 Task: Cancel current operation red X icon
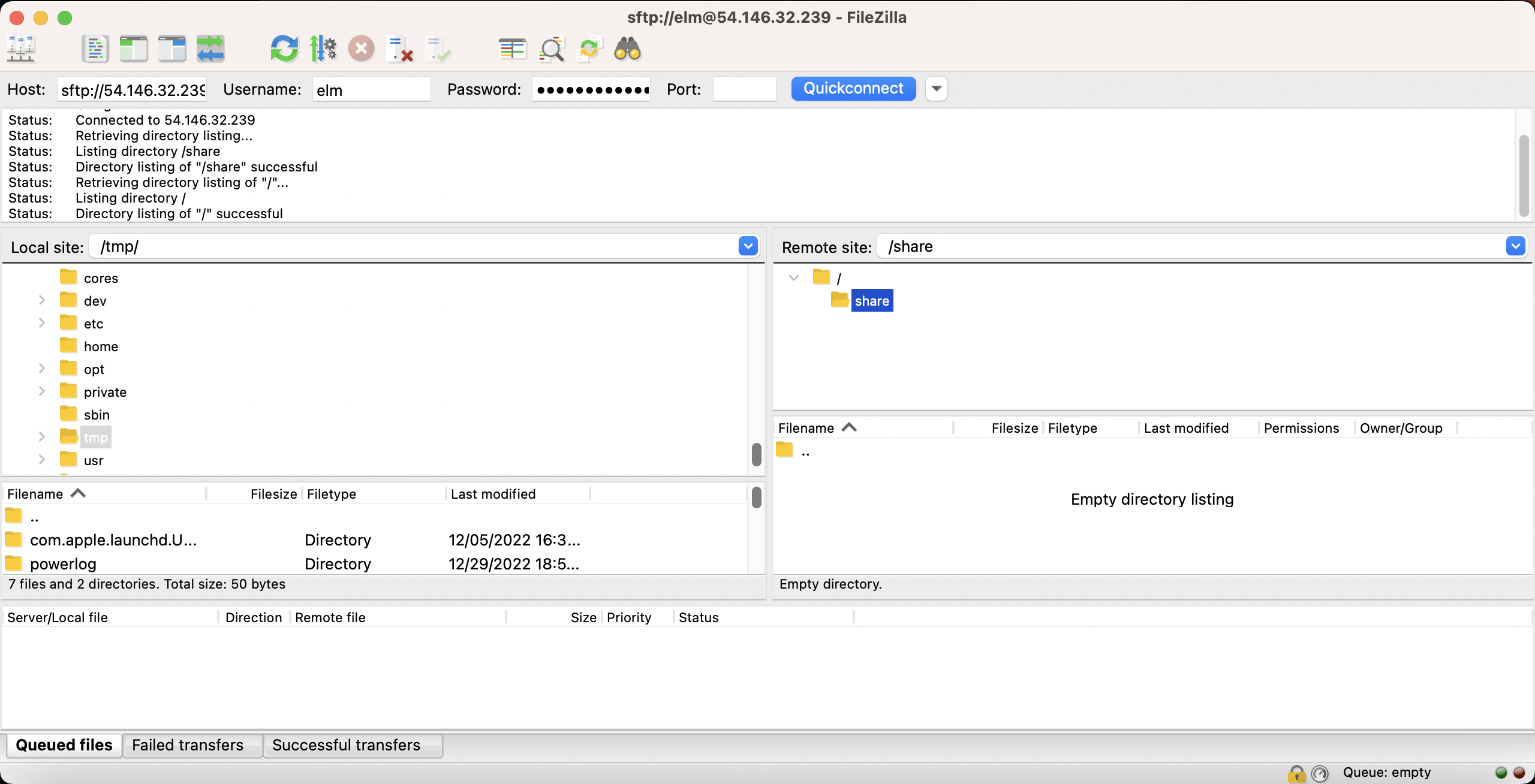pos(362,49)
